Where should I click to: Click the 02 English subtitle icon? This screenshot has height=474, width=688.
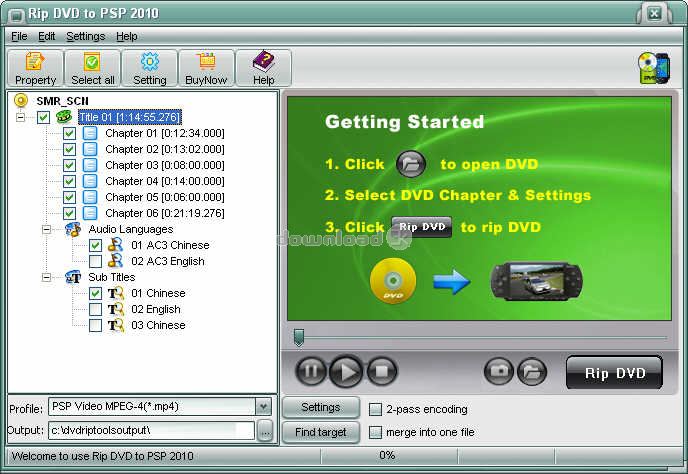116,309
